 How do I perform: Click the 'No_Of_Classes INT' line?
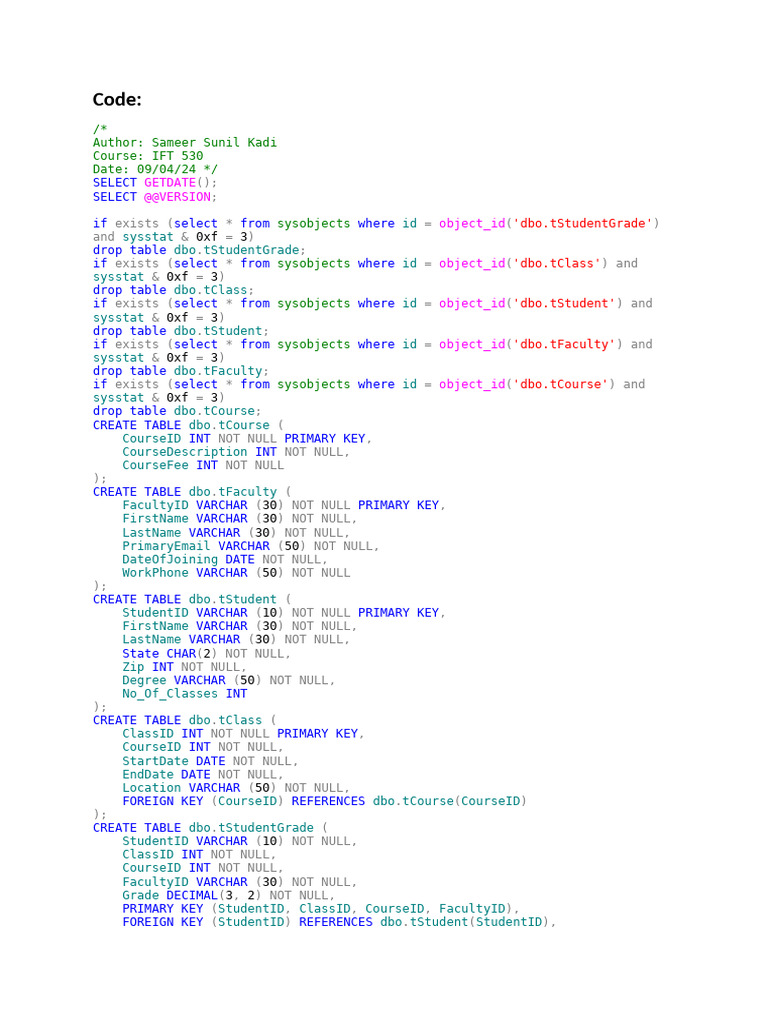tap(185, 694)
